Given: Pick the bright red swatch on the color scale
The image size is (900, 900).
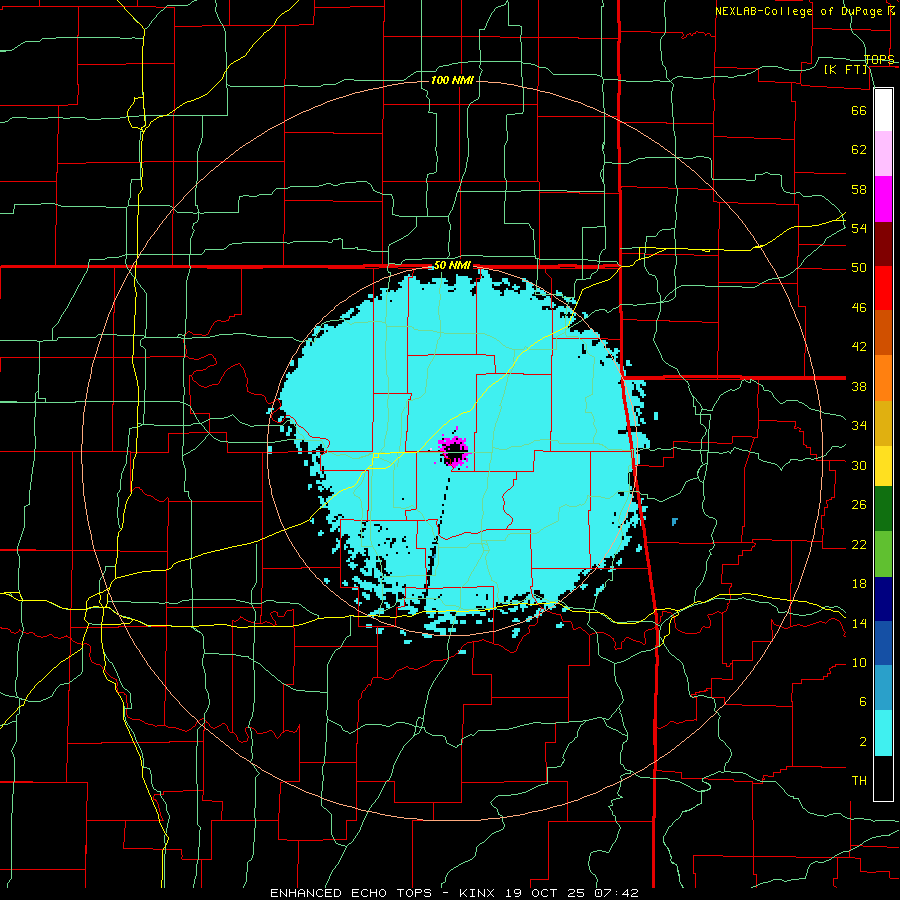Looking at the screenshot, I should pyautogui.click(x=883, y=288).
